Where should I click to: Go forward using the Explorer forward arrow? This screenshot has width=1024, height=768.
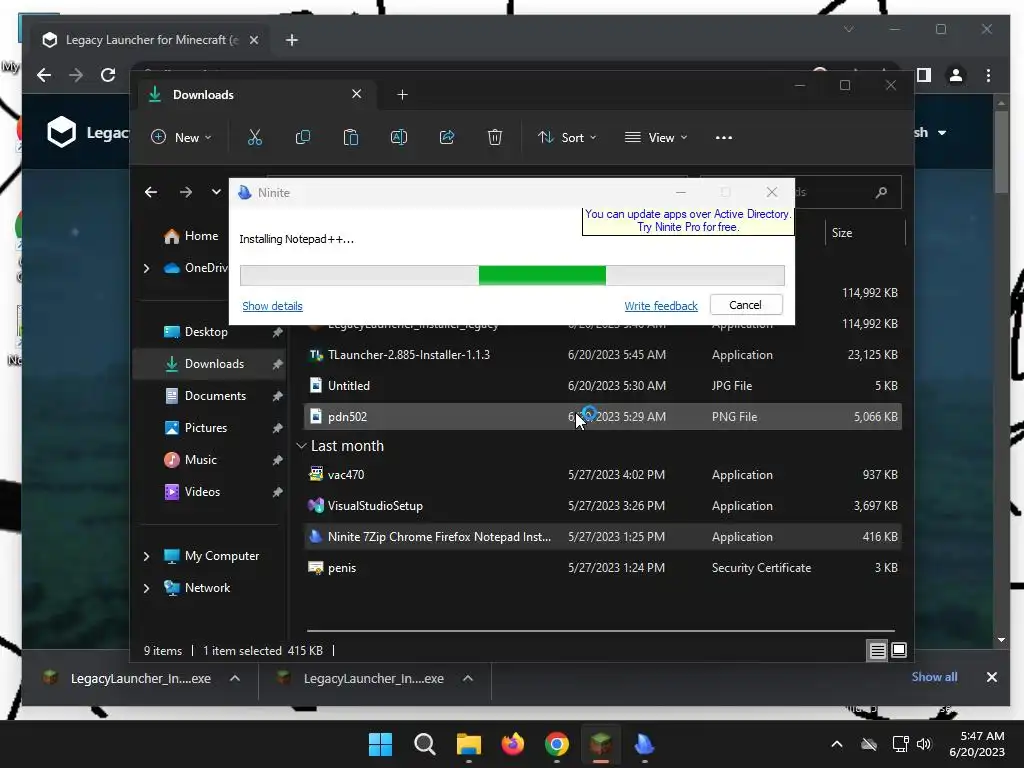pyautogui.click(x=186, y=192)
